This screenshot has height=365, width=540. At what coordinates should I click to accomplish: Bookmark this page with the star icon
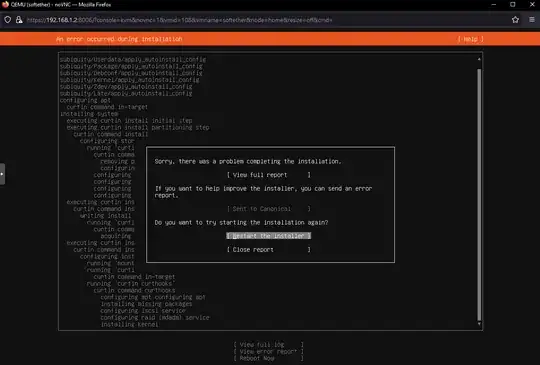click(x=515, y=20)
